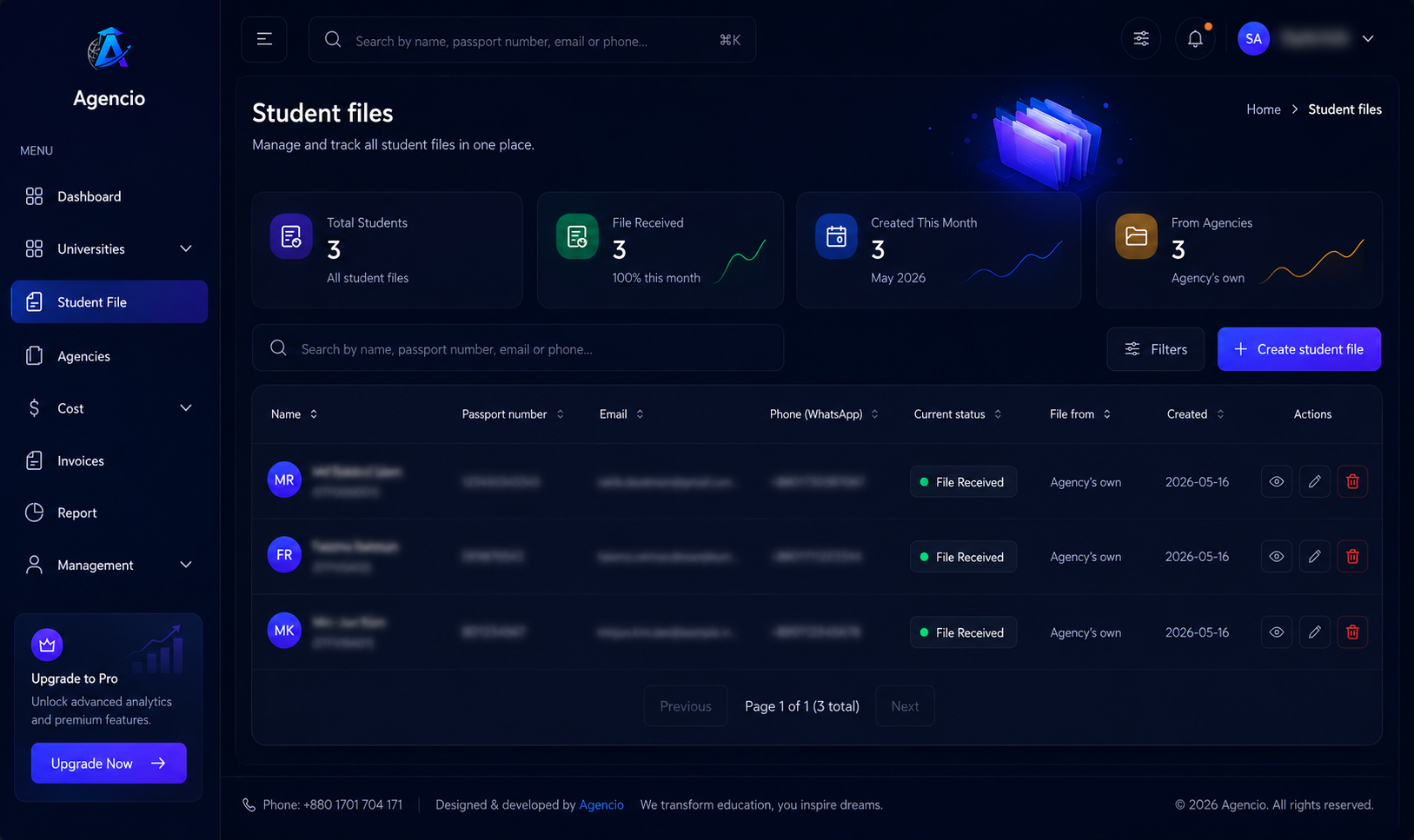Screen dimensions: 1414x840
Task: Delete the MK student row
Action: tap(1352, 632)
